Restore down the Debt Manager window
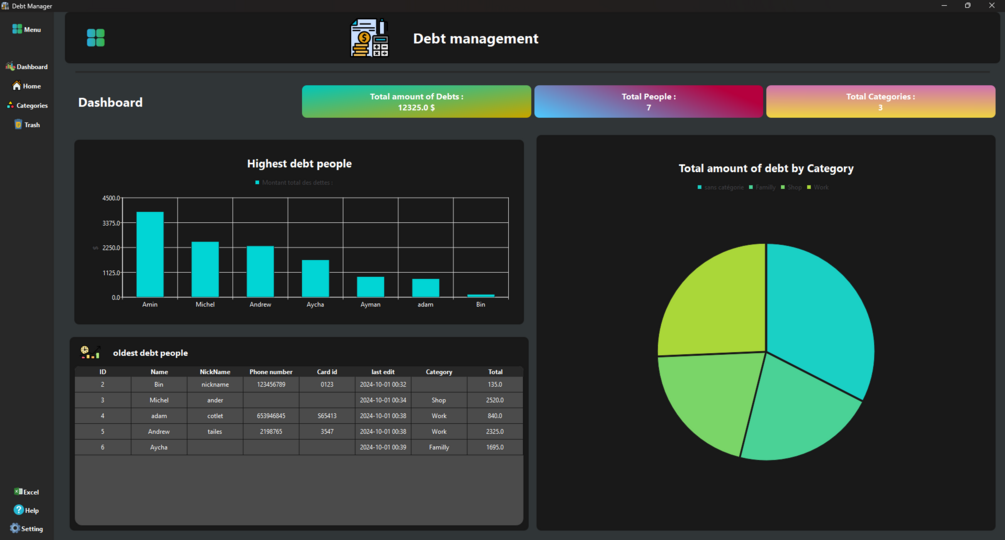The width and height of the screenshot is (1005, 540). coord(968,6)
